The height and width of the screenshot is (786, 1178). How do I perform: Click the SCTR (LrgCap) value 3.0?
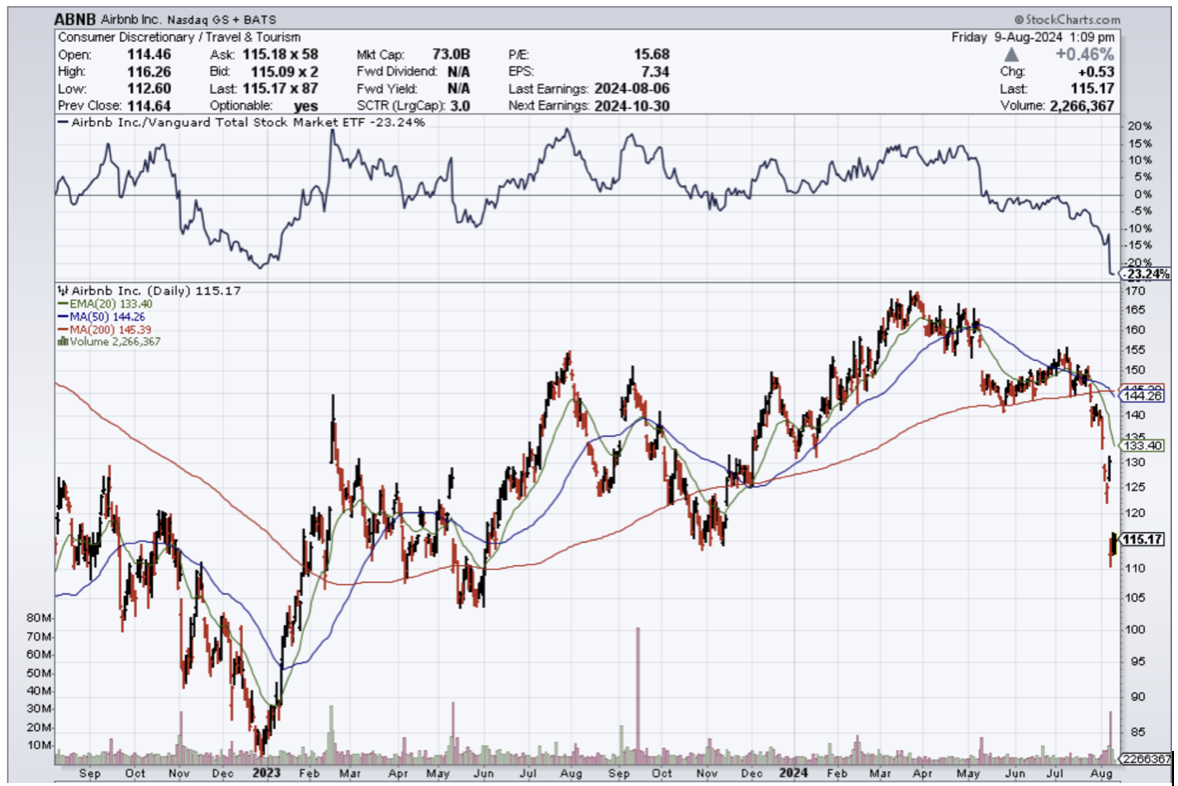tap(460, 105)
